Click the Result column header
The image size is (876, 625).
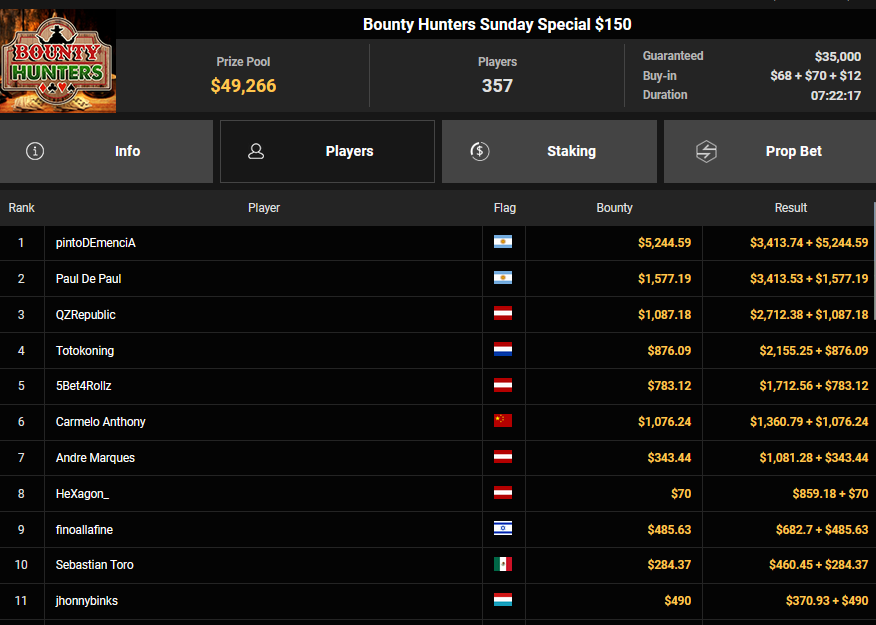click(x=790, y=208)
